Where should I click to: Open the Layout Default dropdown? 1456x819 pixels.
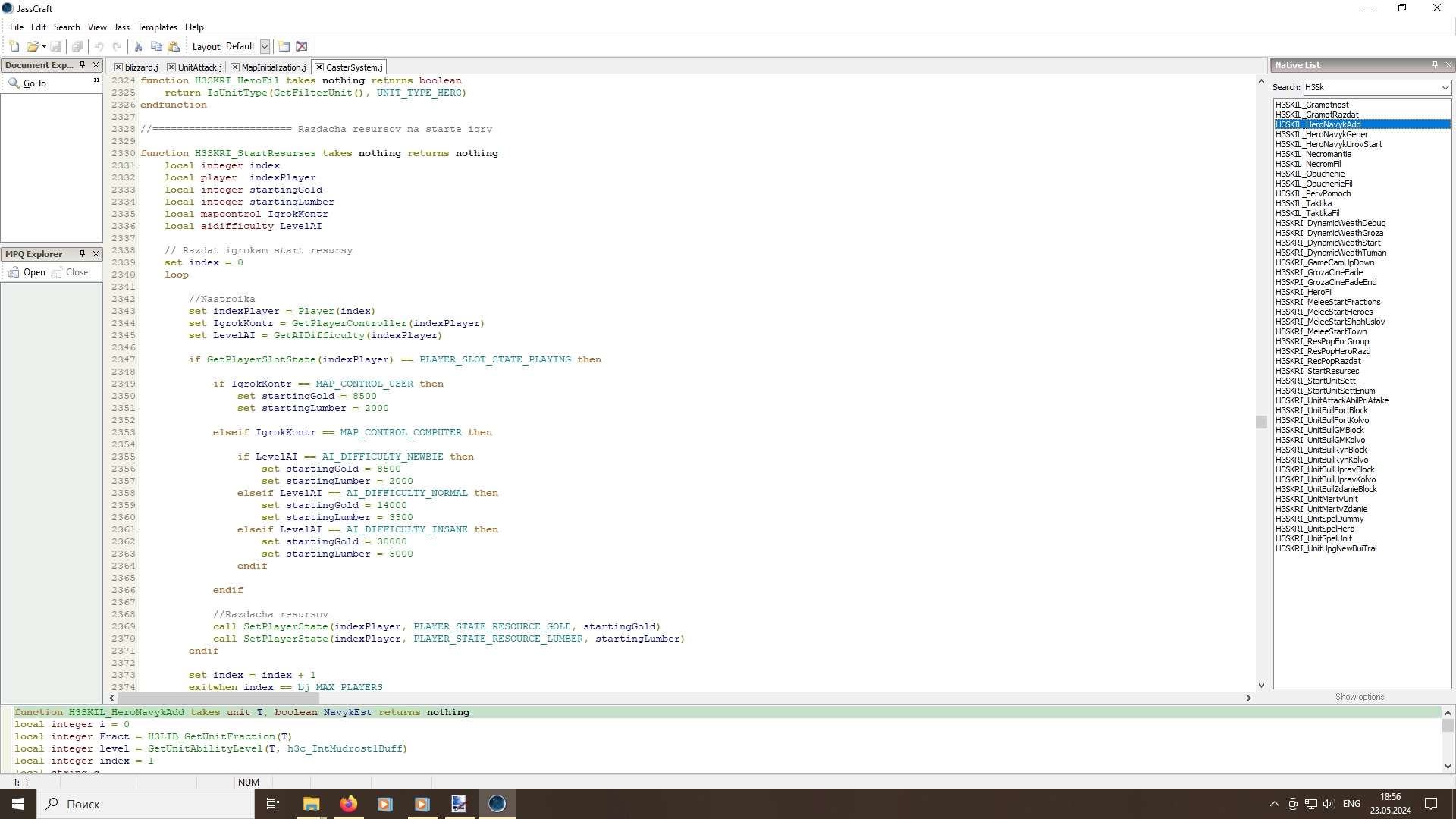pyautogui.click(x=265, y=46)
